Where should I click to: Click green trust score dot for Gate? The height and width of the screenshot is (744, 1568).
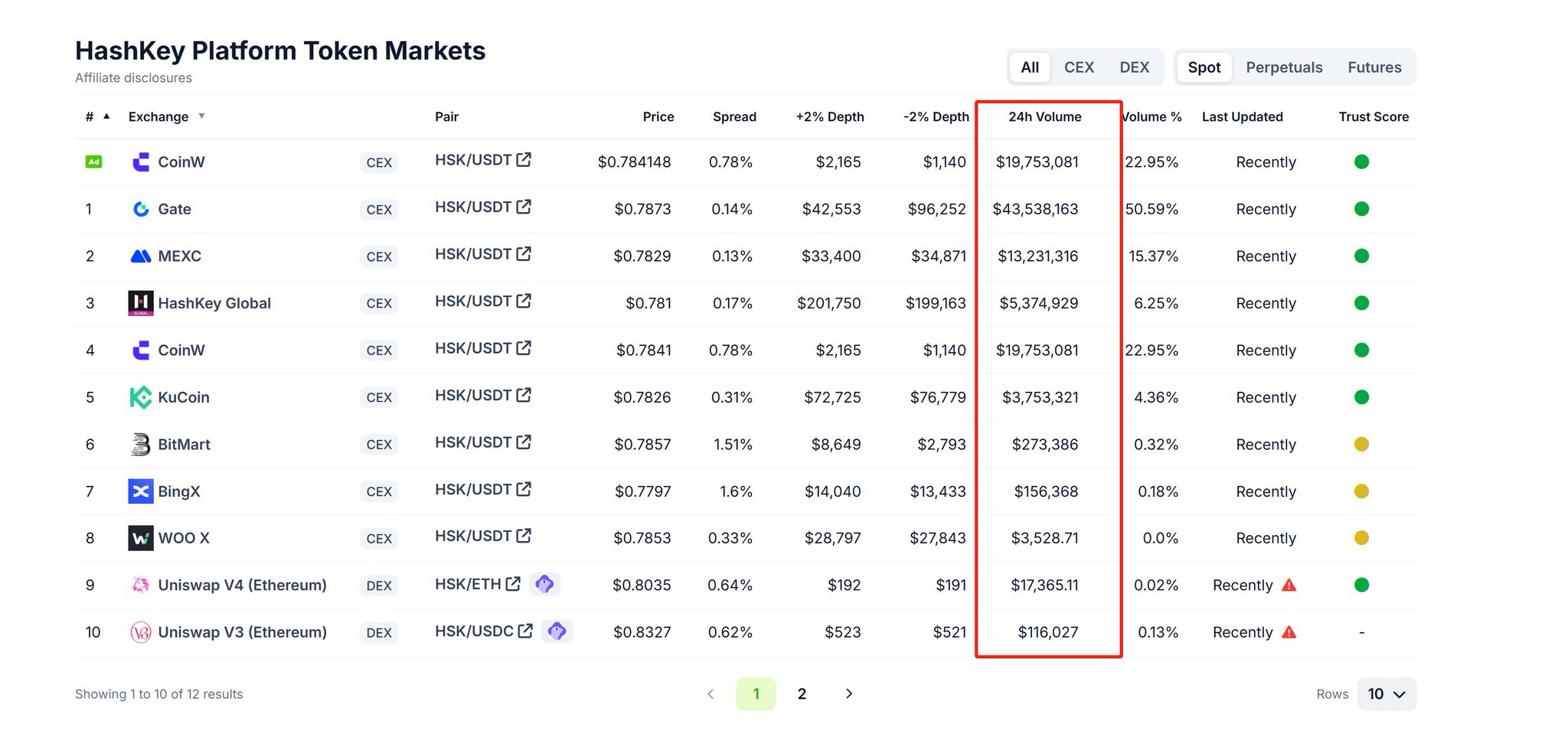point(1361,209)
